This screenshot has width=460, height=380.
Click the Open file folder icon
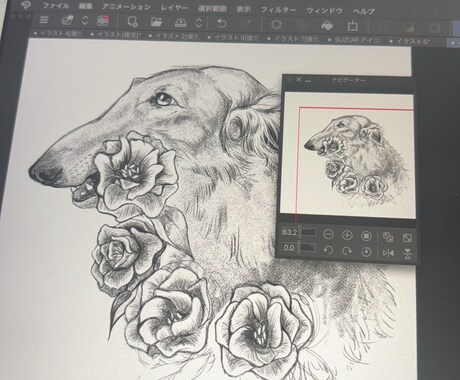click(156, 22)
